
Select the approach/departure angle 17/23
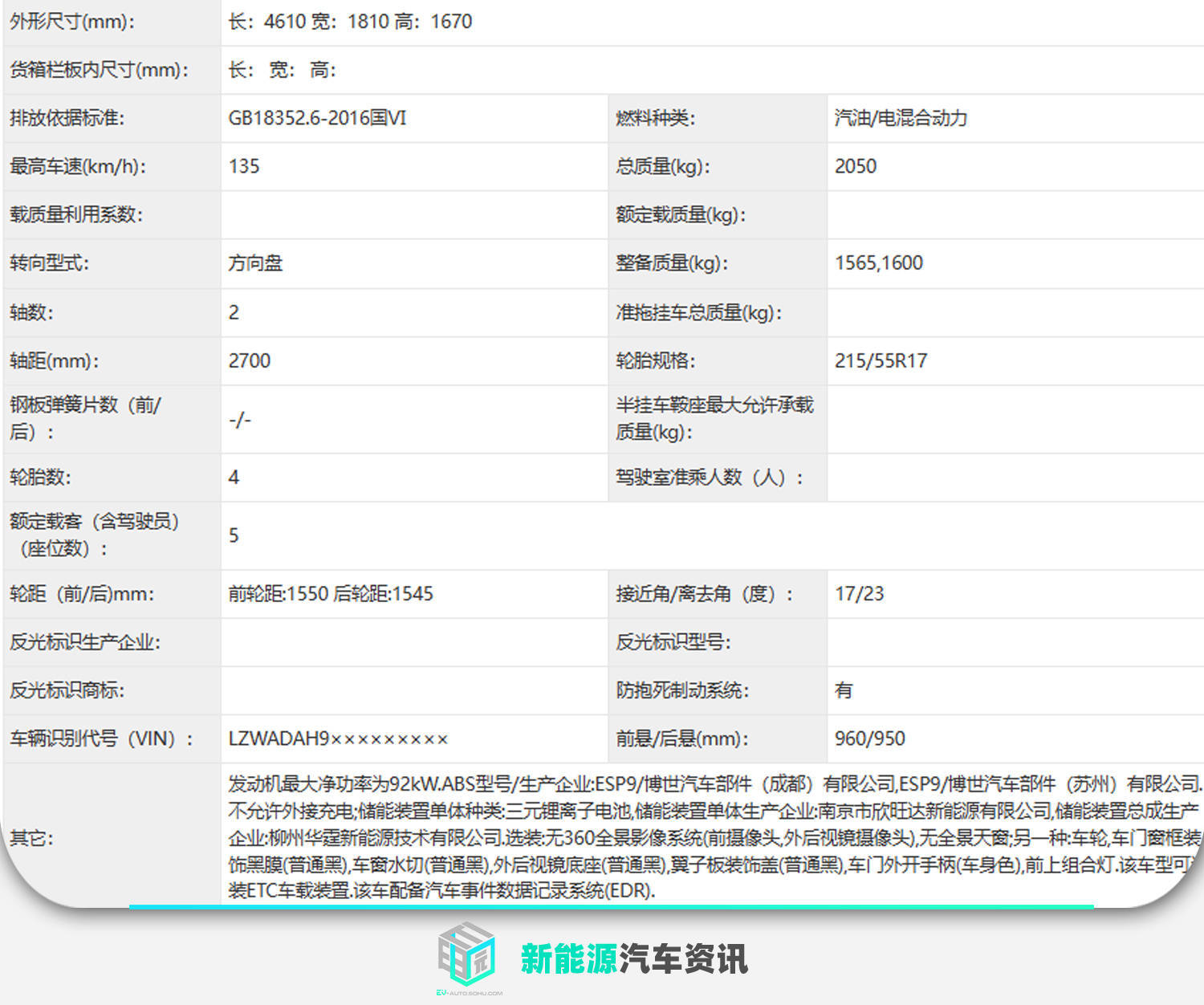859,593
